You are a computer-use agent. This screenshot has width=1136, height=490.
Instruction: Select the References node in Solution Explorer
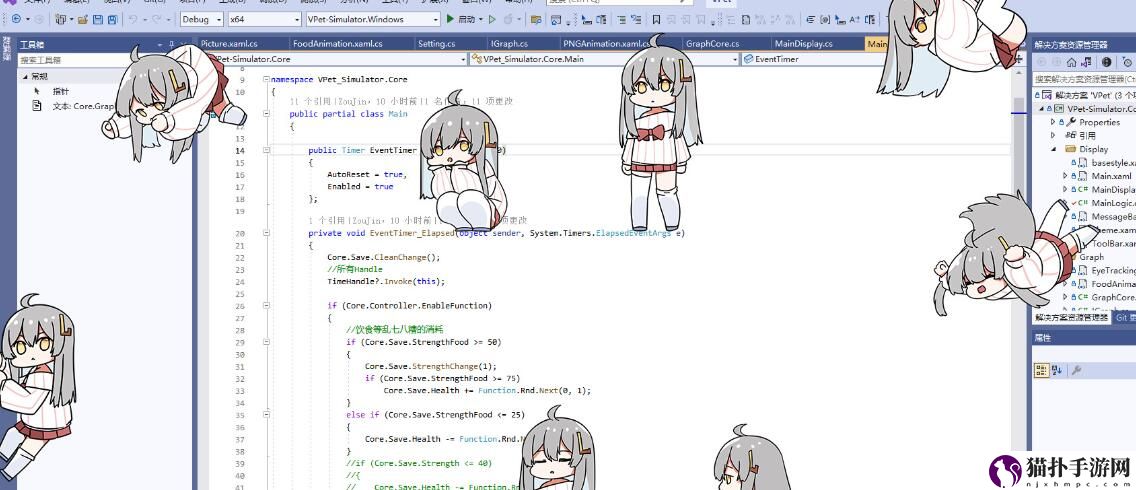tap(1087, 136)
